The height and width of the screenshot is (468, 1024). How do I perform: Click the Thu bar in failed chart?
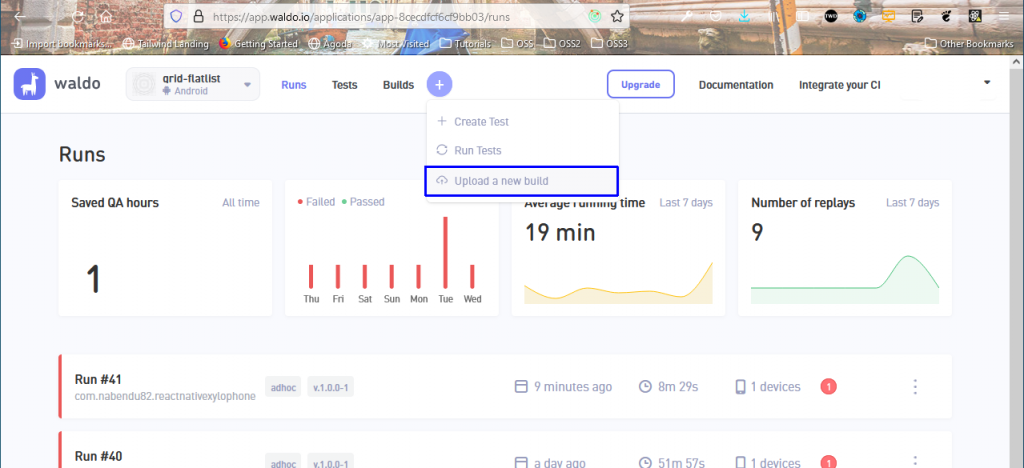tap(311, 276)
